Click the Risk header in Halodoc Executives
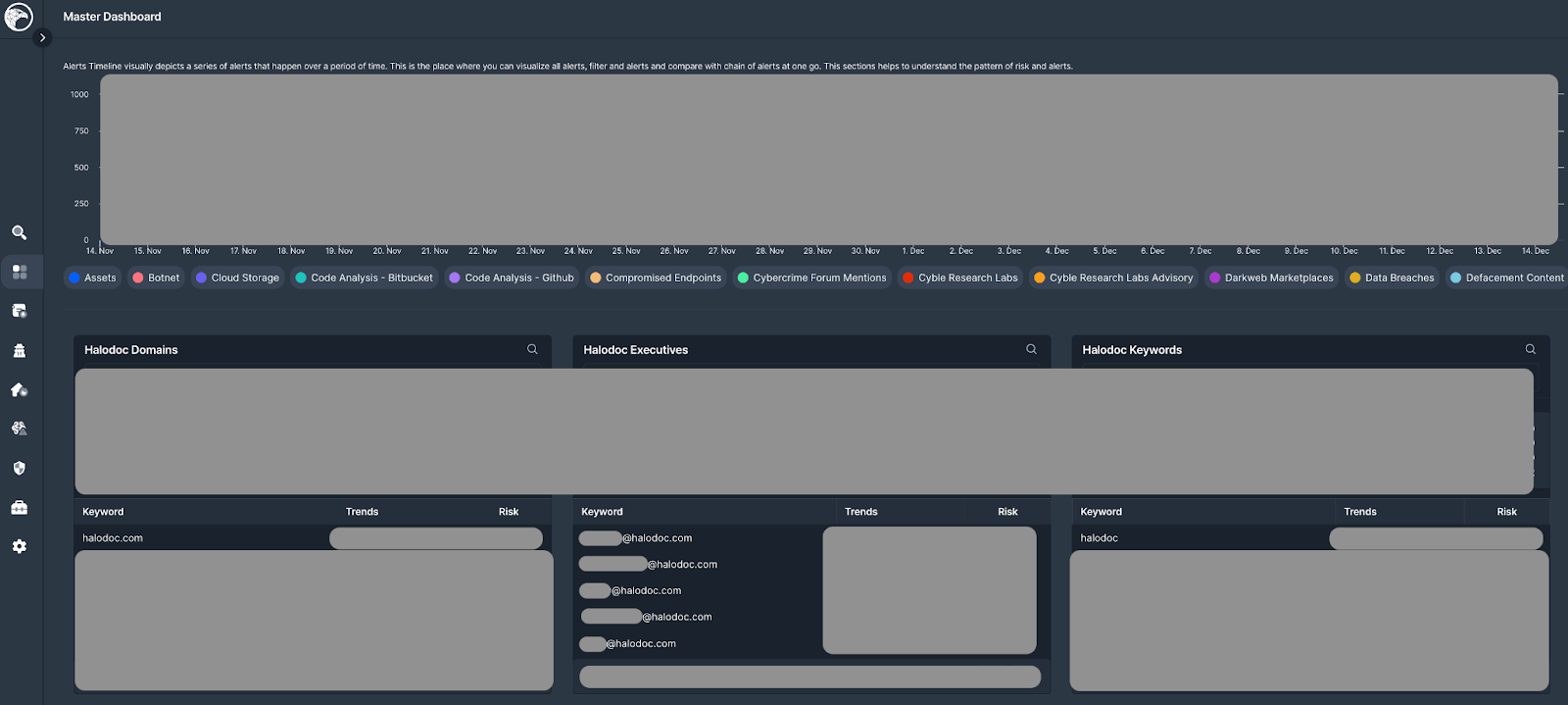This screenshot has width=1568, height=705. [1007, 512]
